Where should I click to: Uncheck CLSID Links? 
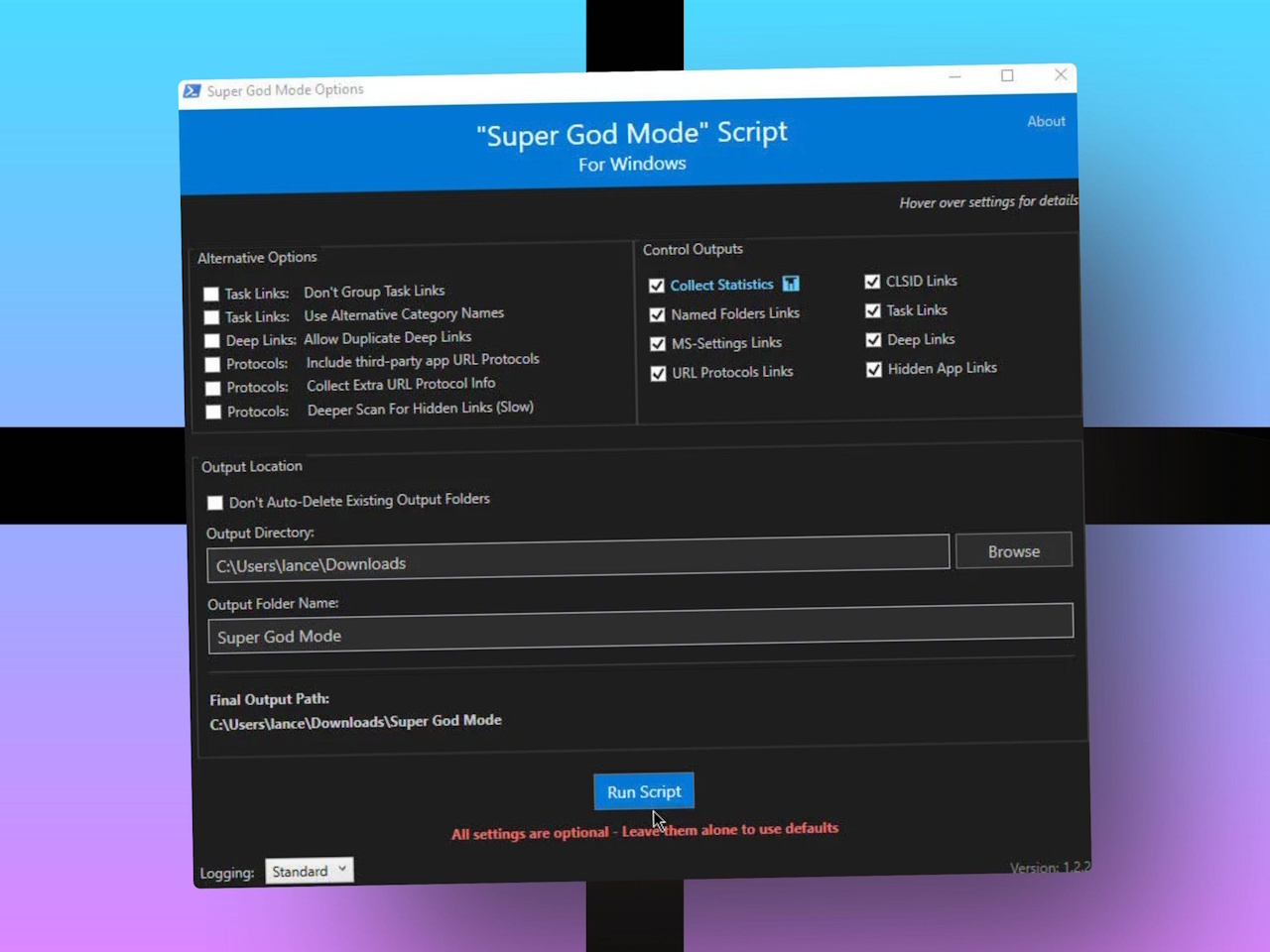[x=872, y=282]
